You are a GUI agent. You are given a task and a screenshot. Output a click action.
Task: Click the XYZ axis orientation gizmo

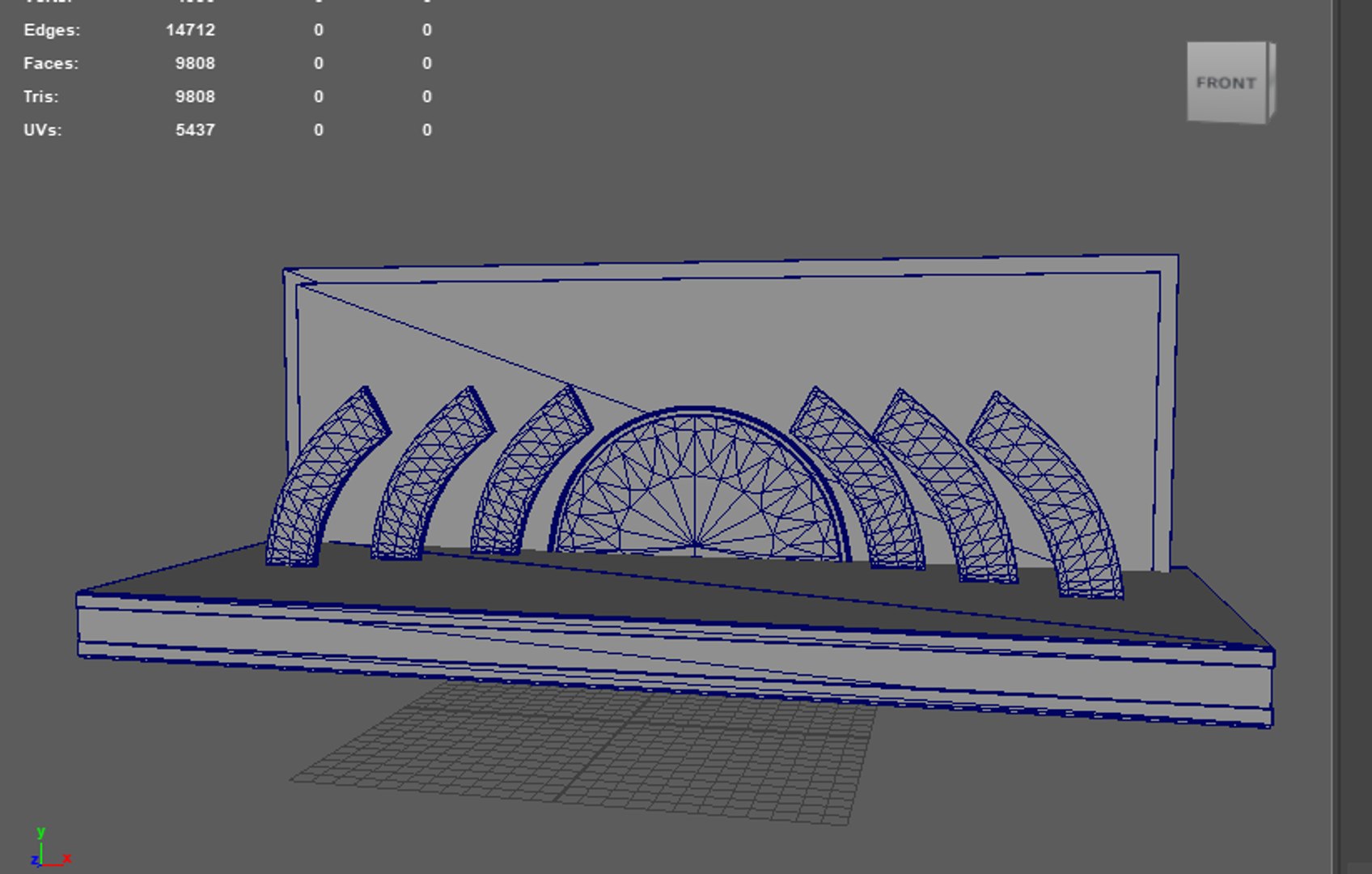tap(51, 848)
